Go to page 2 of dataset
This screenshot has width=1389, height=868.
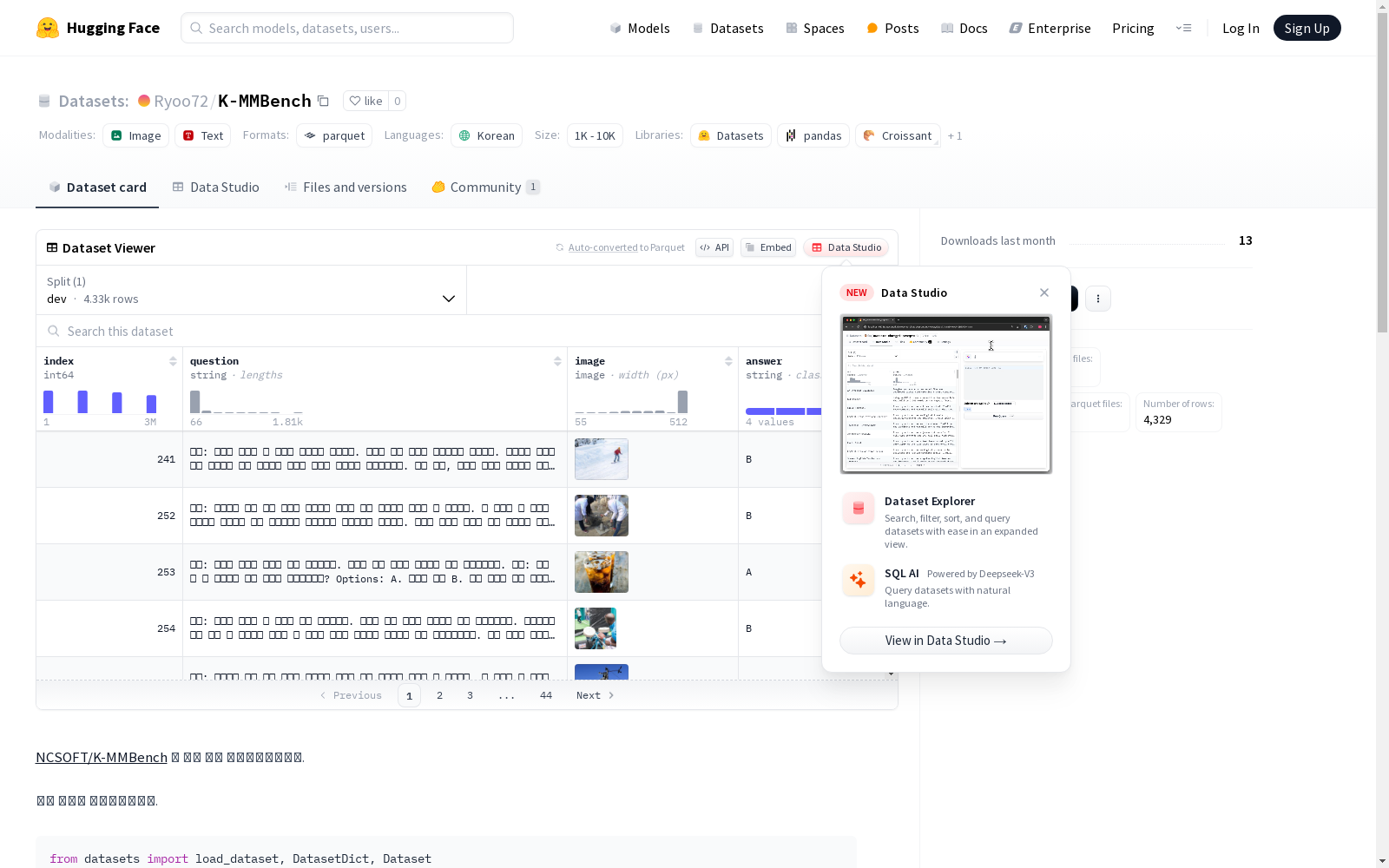[x=440, y=695]
